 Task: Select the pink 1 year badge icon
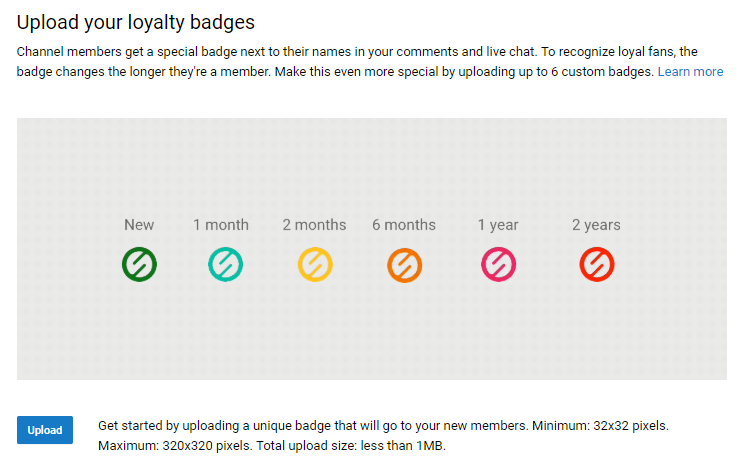coord(498,264)
